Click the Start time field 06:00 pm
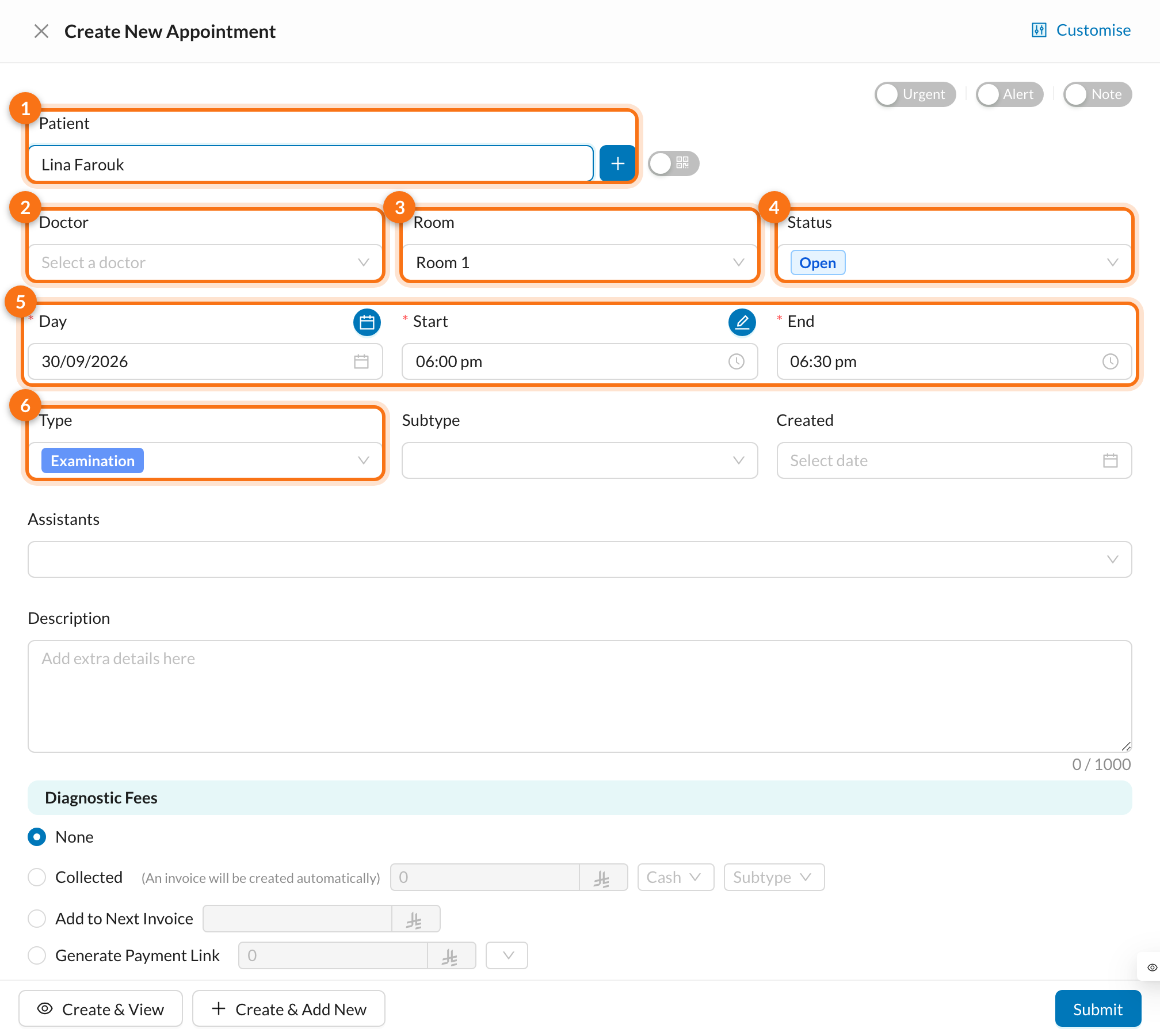Image resolution: width=1160 pixels, height=1036 pixels. point(579,361)
